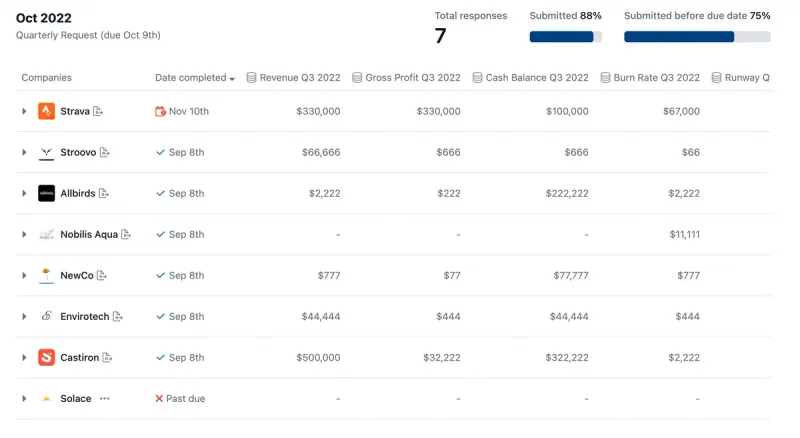Expand the Stroovo row
This screenshot has width=800, height=438.
click(24, 152)
